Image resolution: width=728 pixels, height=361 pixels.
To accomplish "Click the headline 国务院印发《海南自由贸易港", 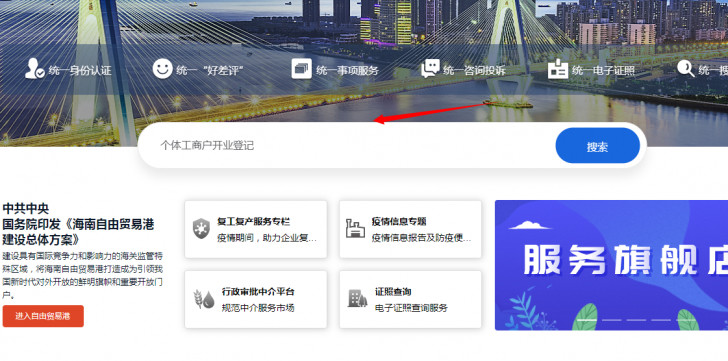I will 78,225.
